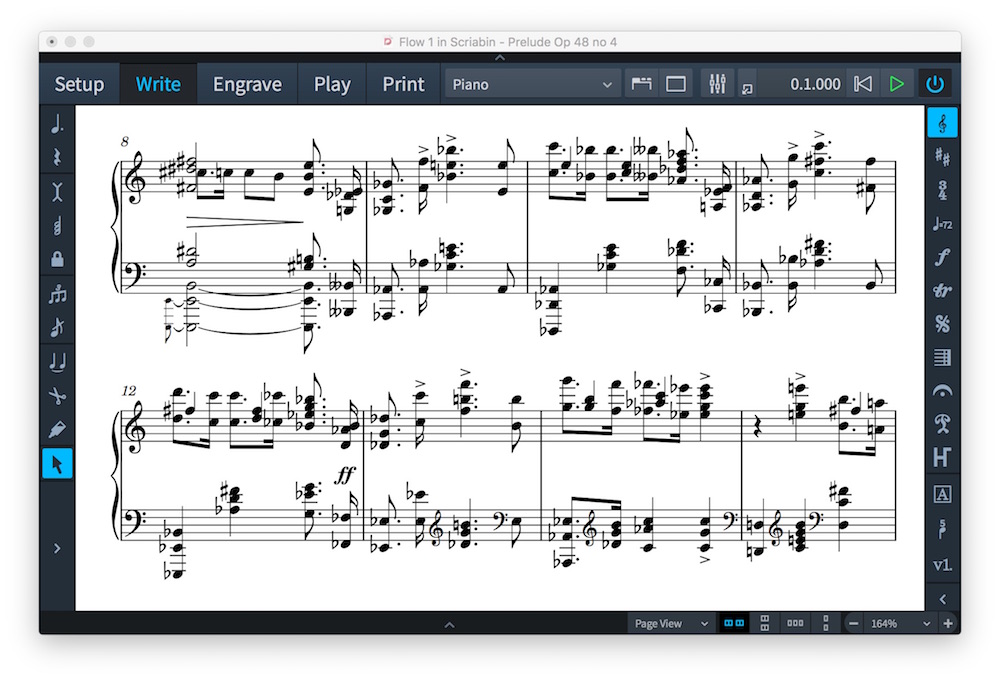Open the H rehearsal marks tool
The image size is (1000, 681).
(943, 457)
